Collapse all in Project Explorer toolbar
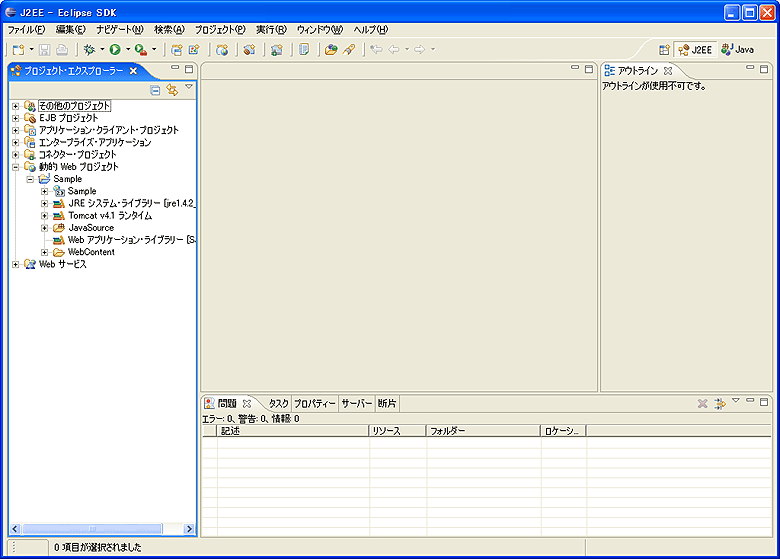Image resolution: width=780 pixels, height=559 pixels. pyautogui.click(x=155, y=90)
